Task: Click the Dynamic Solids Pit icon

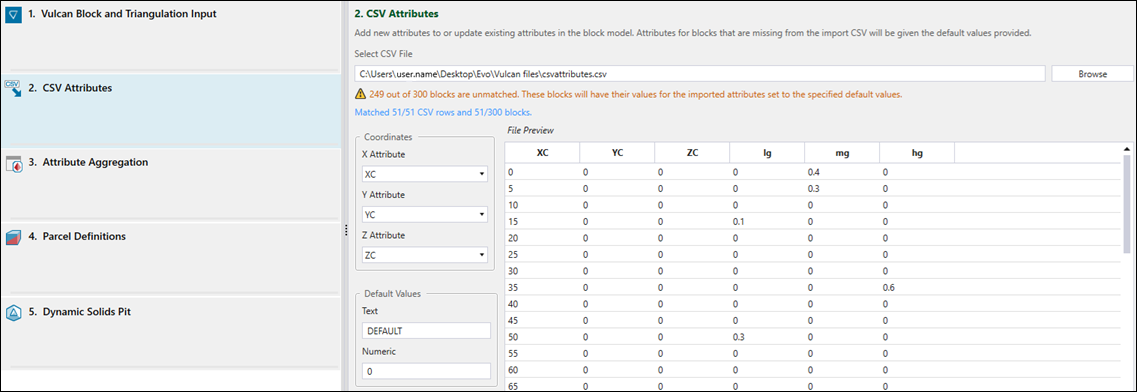Action: point(14,313)
